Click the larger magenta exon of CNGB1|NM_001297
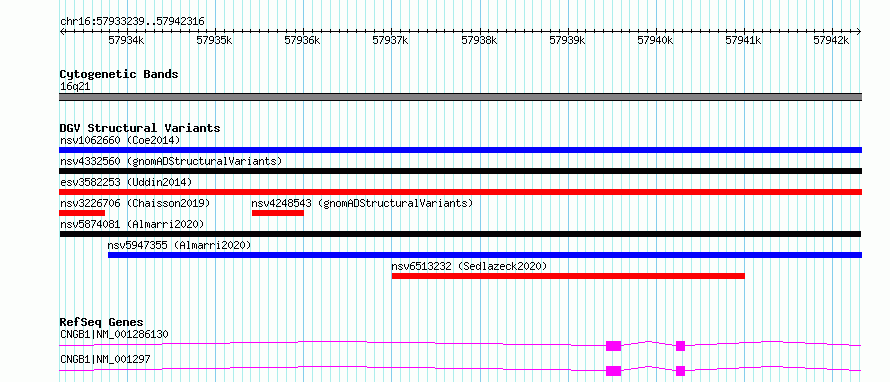 pyautogui.click(x=614, y=371)
